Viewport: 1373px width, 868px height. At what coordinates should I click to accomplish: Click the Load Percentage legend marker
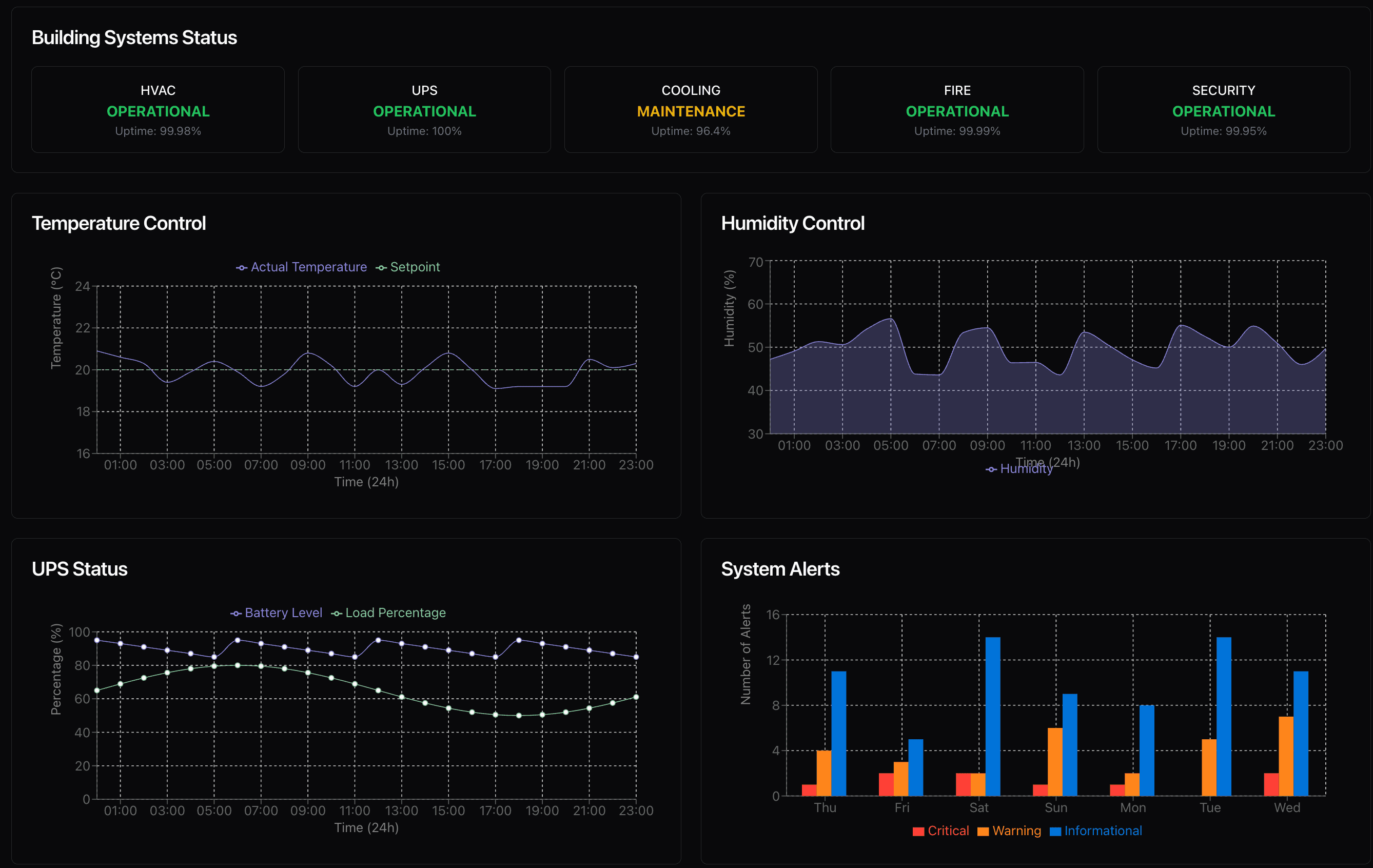[337, 613]
